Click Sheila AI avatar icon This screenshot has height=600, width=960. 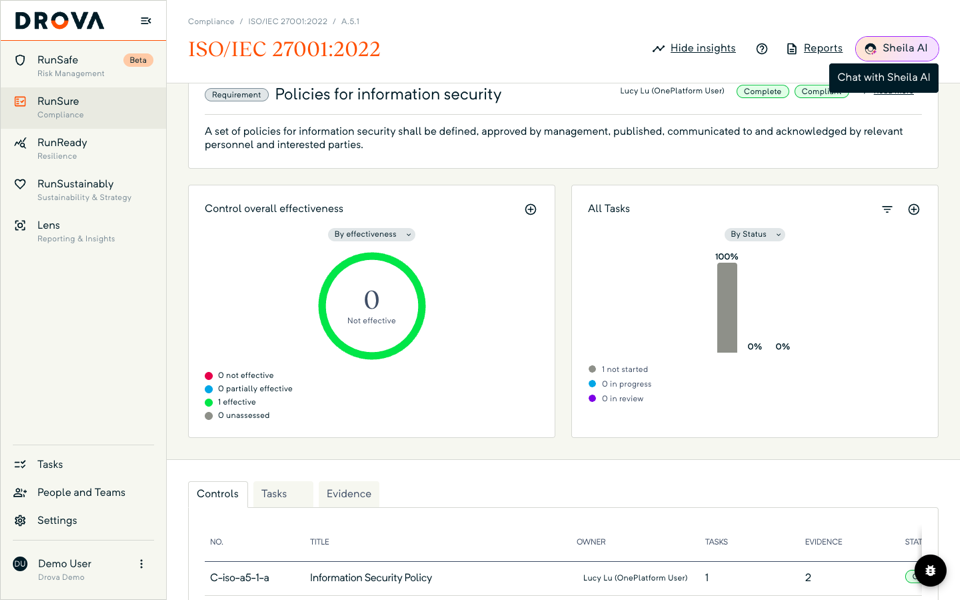(870, 49)
